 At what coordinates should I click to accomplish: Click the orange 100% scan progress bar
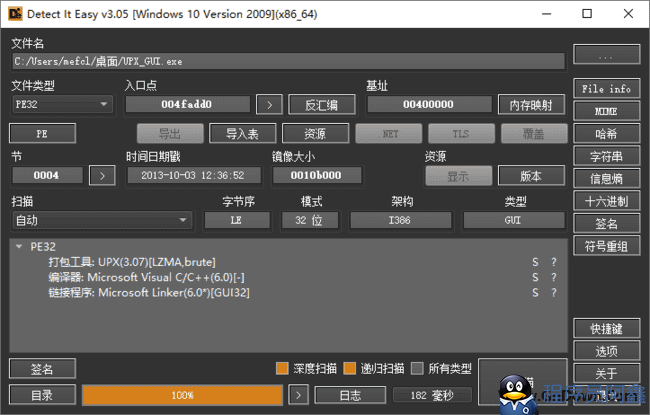pyautogui.click(x=182, y=395)
